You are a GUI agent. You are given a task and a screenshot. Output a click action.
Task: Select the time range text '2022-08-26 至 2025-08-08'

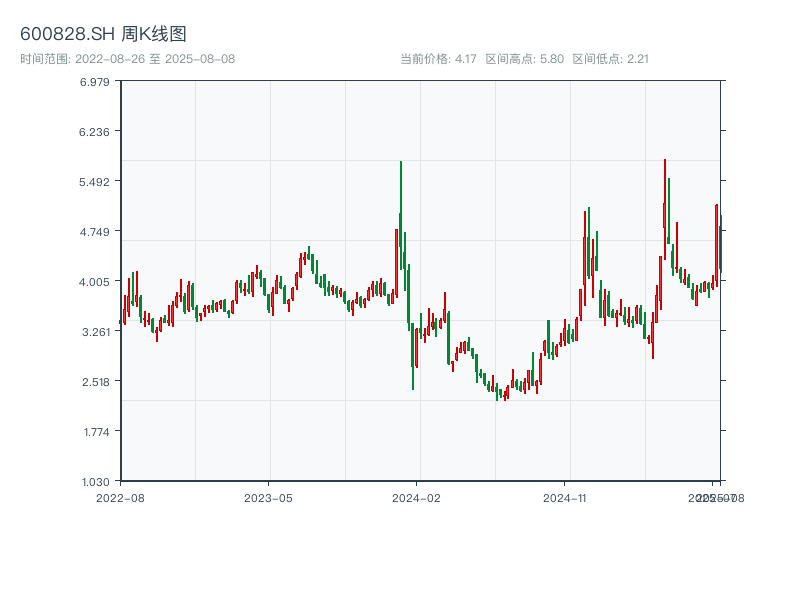tap(155, 59)
